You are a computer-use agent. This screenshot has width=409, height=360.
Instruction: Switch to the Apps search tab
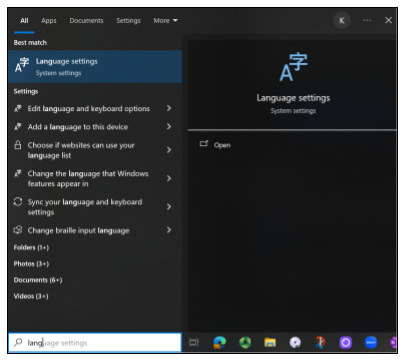(49, 21)
